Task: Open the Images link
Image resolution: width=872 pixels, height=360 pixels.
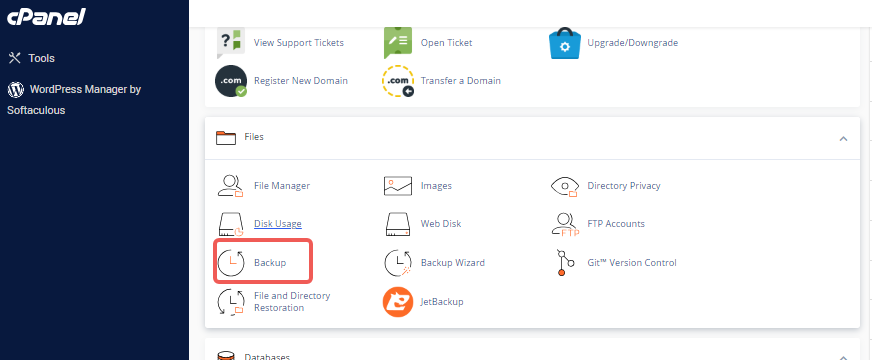Action: (436, 185)
